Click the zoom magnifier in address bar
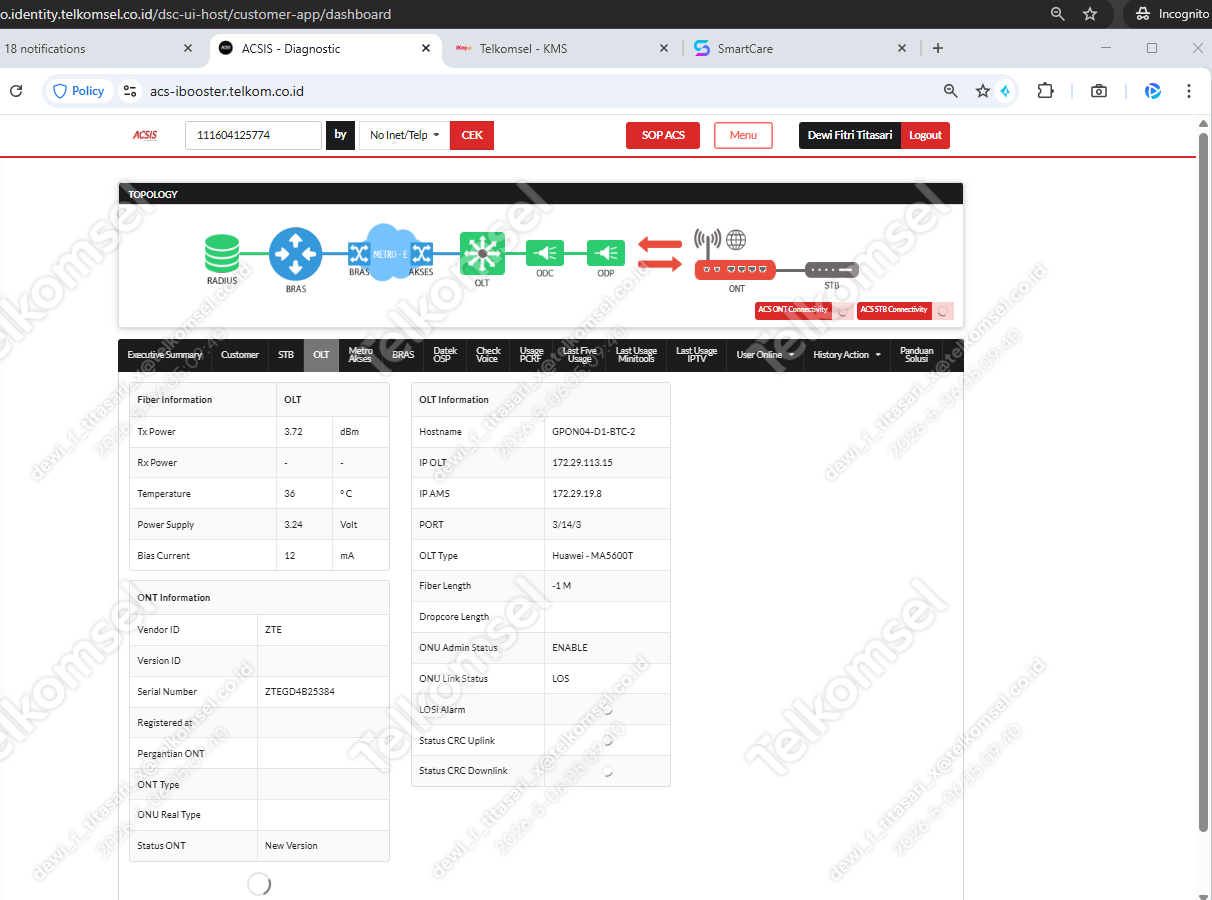The width and height of the screenshot is (1212, 900). coord(951,91)
